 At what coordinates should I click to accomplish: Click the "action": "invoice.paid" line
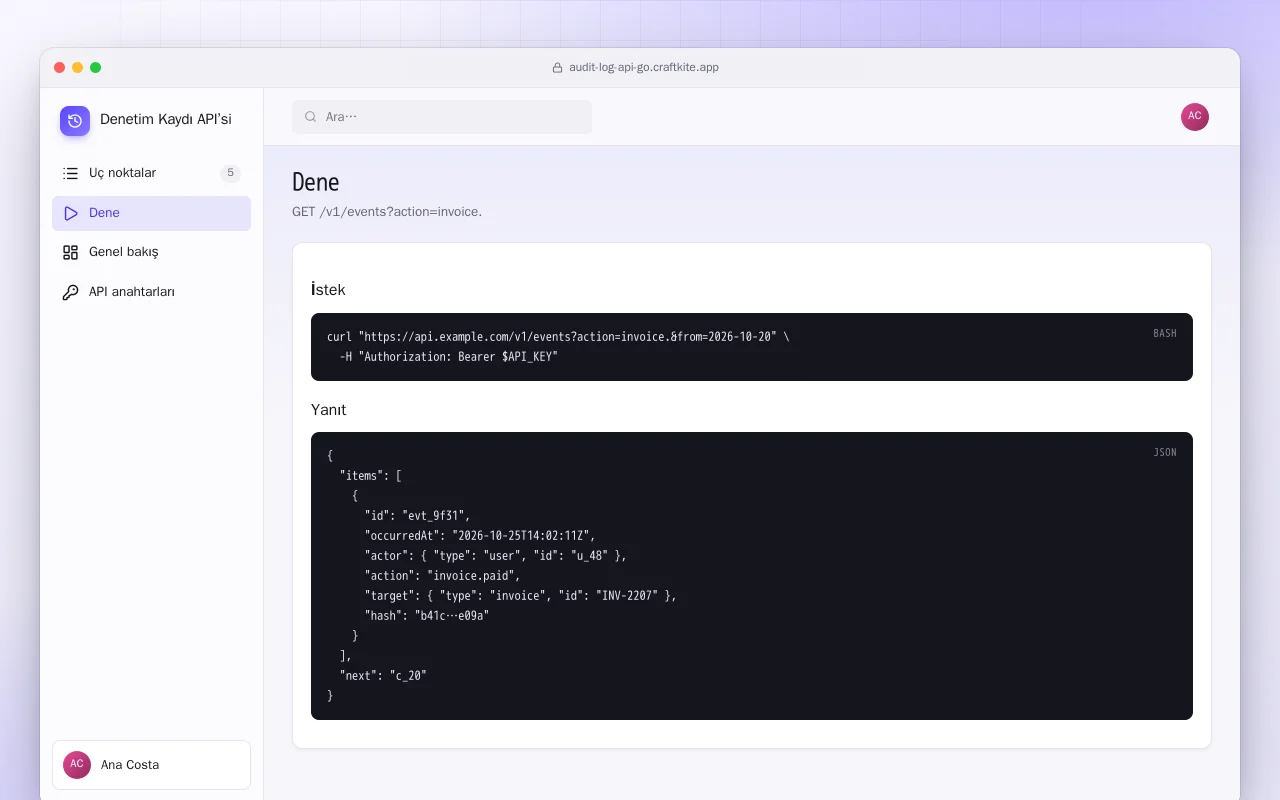pyautogui.click(x=443, y=576)
